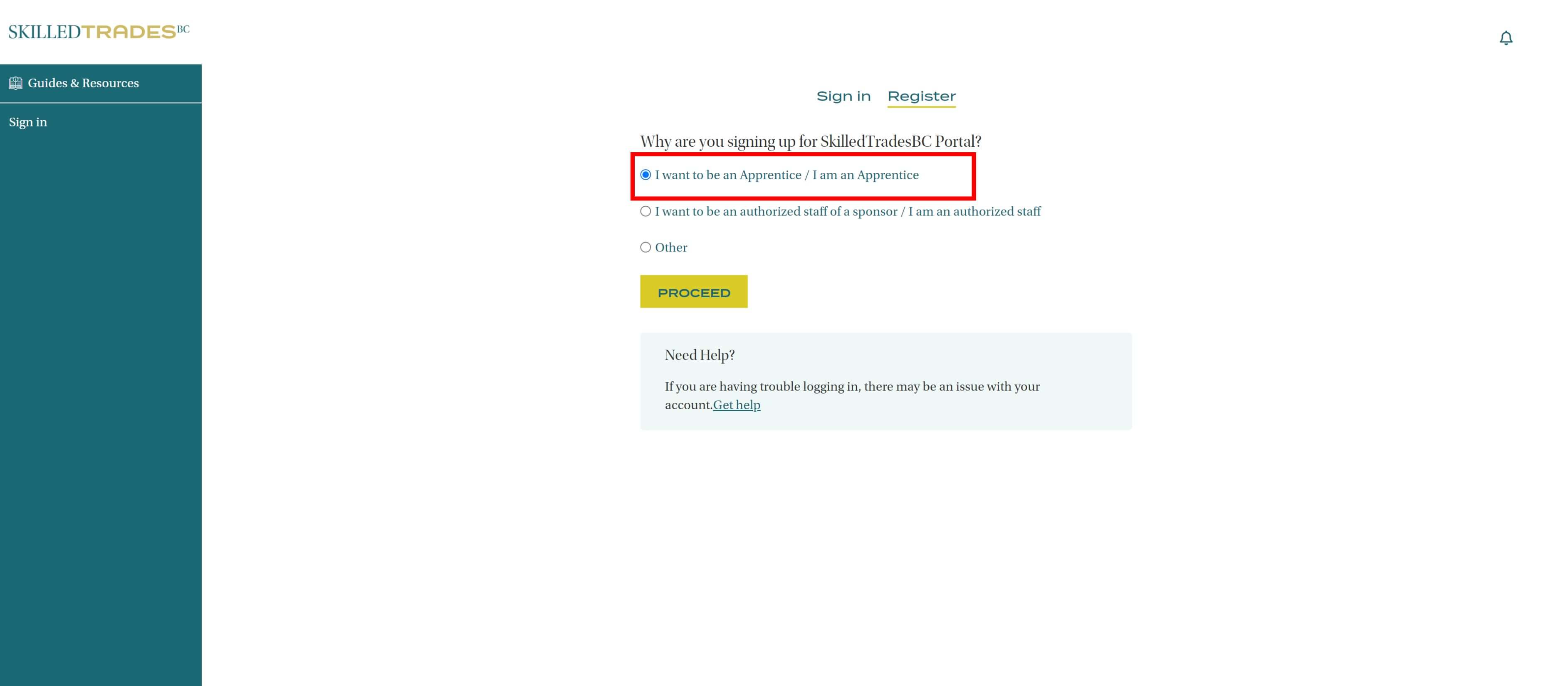Click the trouble logging in help paragraph
Viewport: 1568px width, 686px height.
851,387
